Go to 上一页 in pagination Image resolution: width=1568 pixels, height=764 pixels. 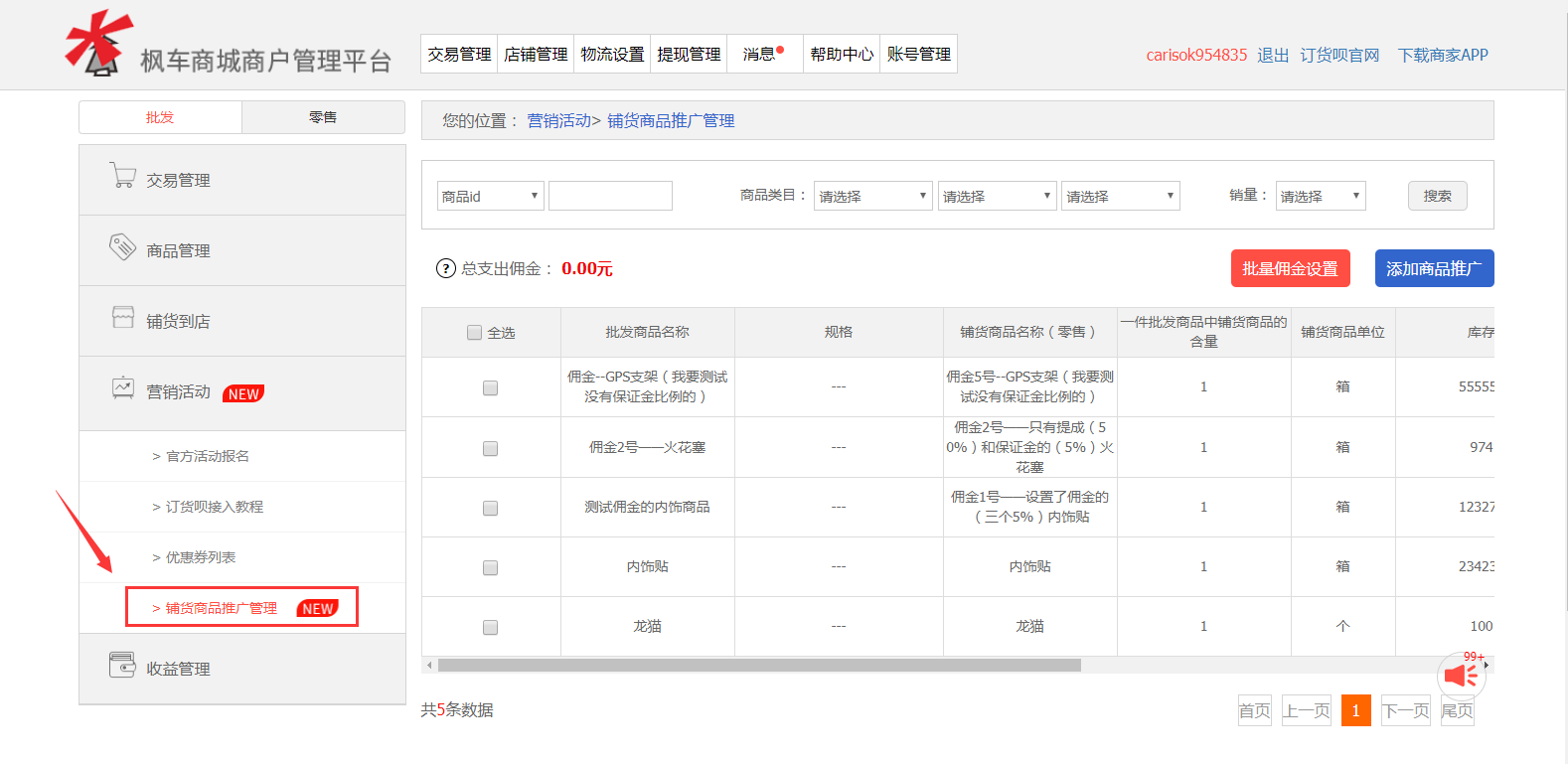click(1307, 710)
